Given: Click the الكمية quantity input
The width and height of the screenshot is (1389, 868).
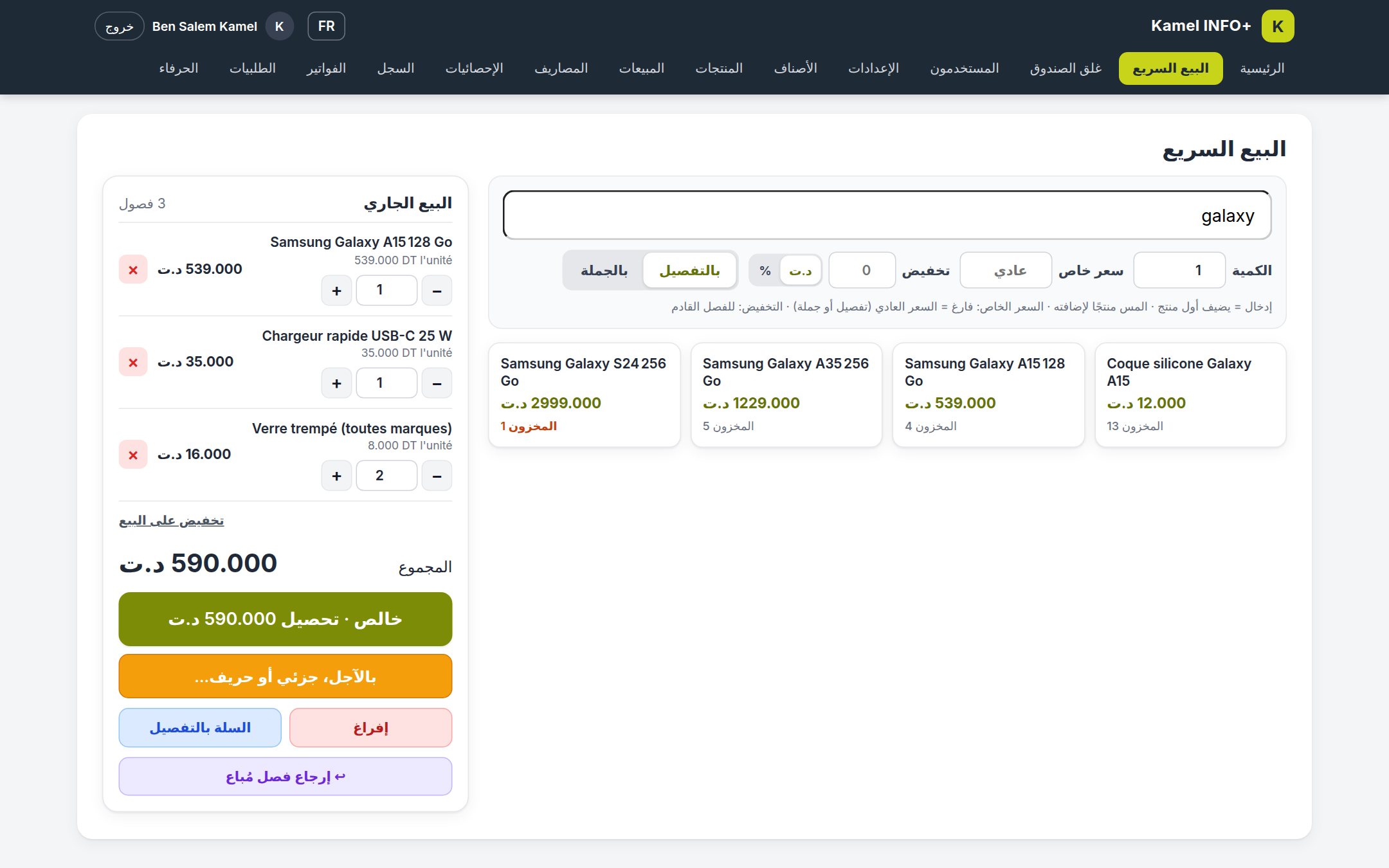Looking at the screenshot, I should pyautogui.click(x=1179, y=271).
